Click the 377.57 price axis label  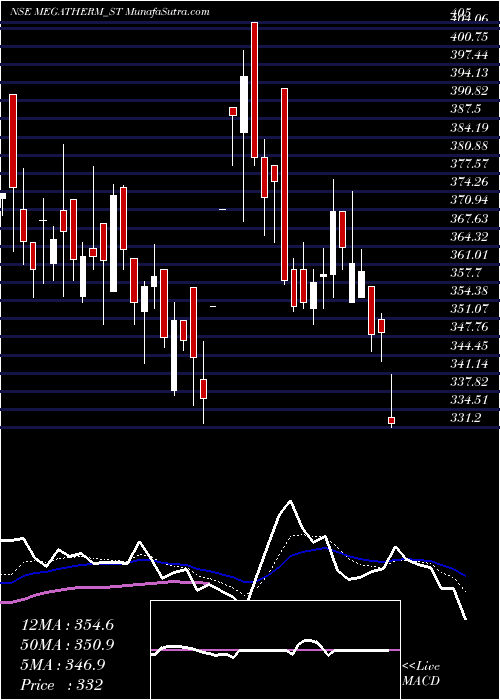(x=469, y=164)
